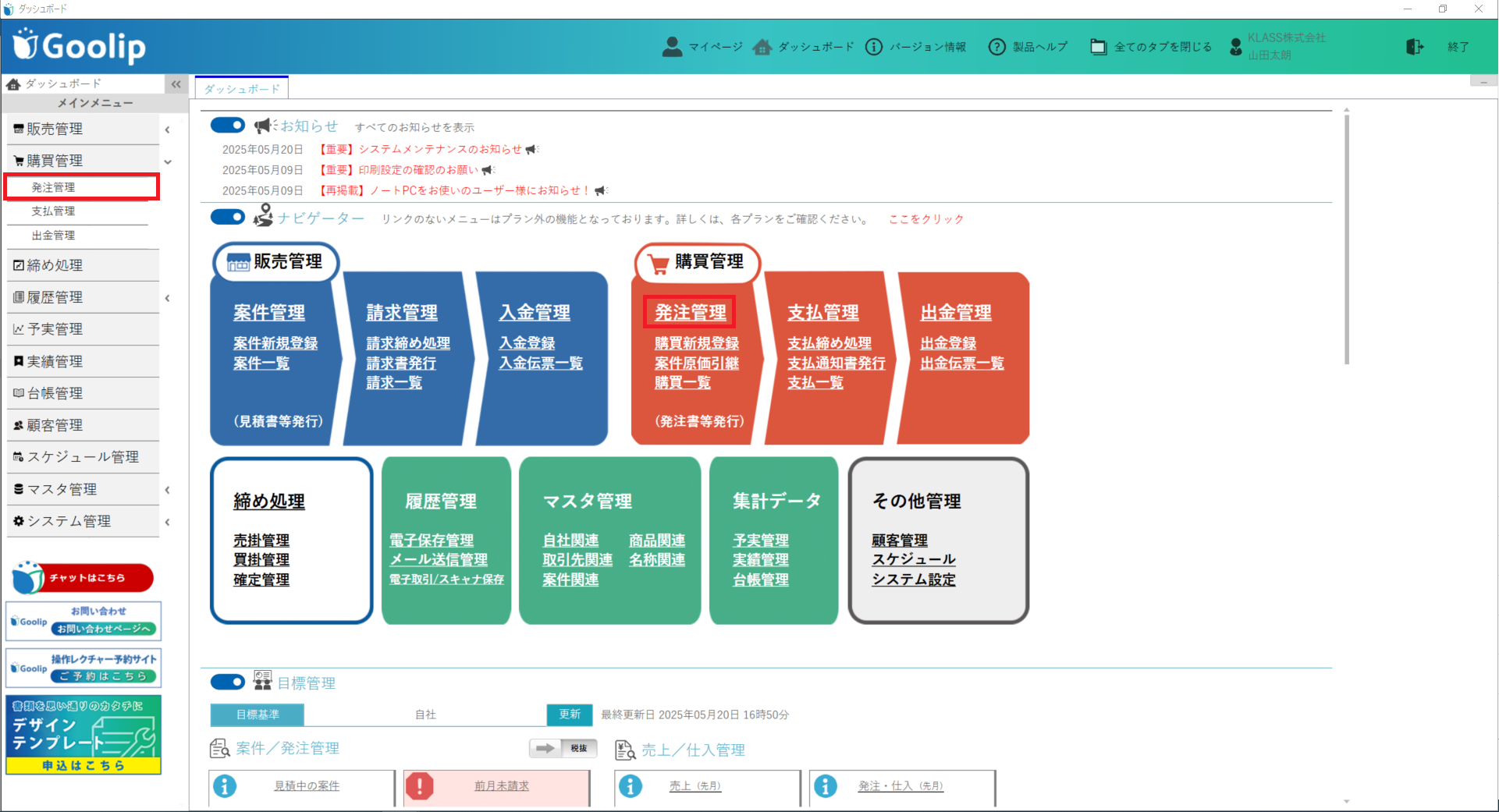Screen dimensions: 1499x812
Task: Open システム設定 link
Action: 914,580
